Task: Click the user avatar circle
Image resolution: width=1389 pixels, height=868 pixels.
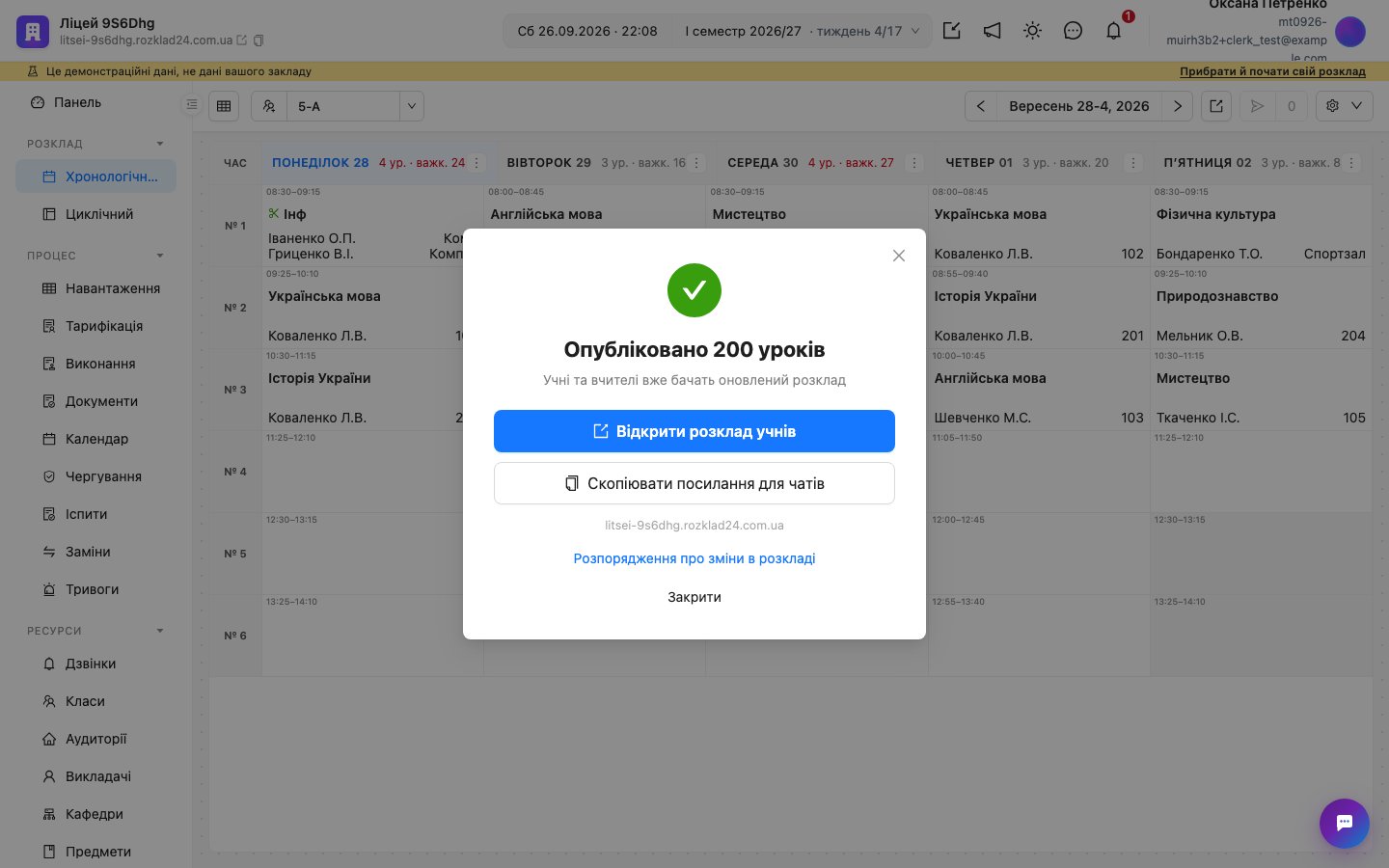Action: click(1350, 32)
